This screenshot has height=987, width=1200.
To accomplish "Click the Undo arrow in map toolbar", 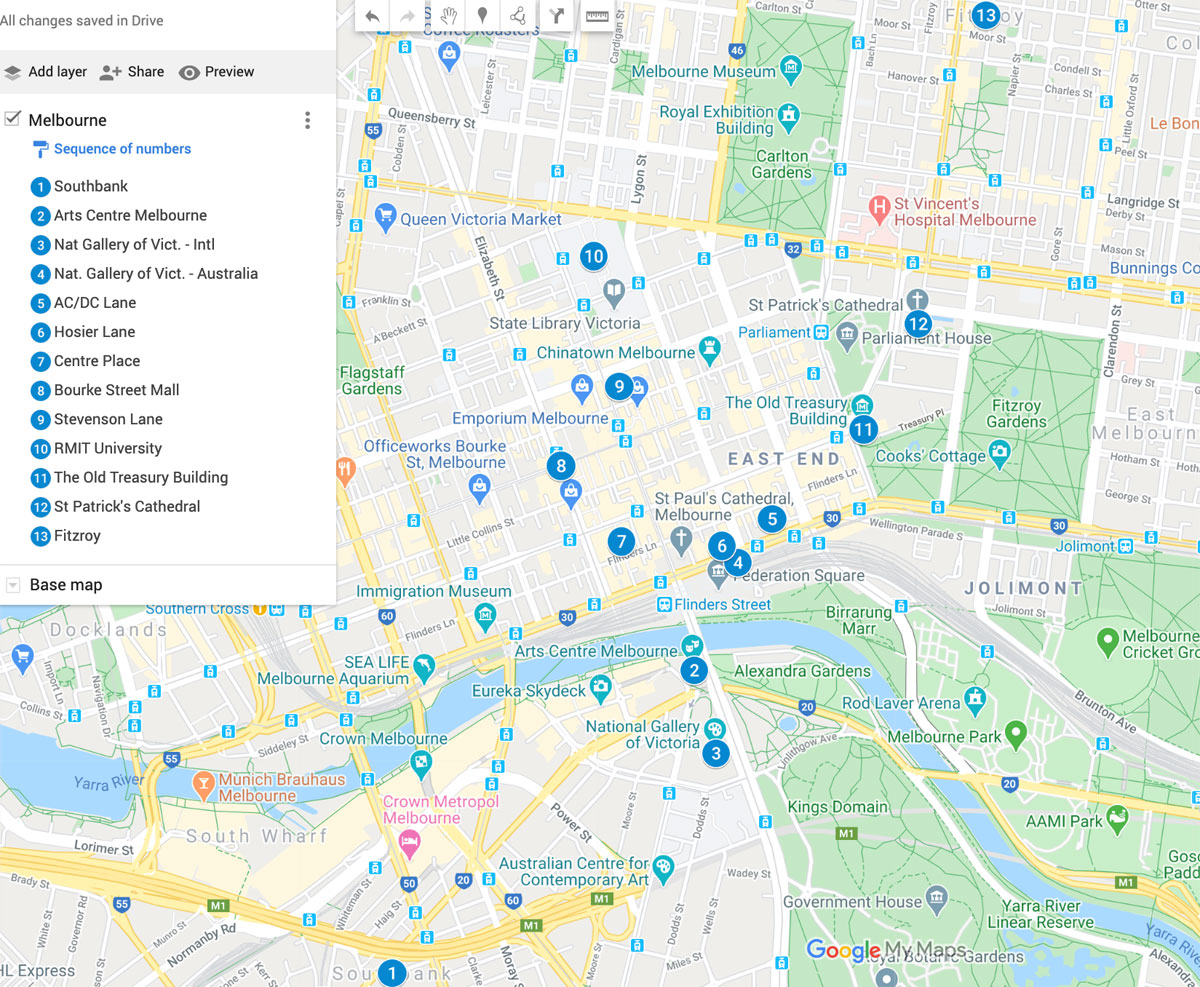I will pos(372,15).
